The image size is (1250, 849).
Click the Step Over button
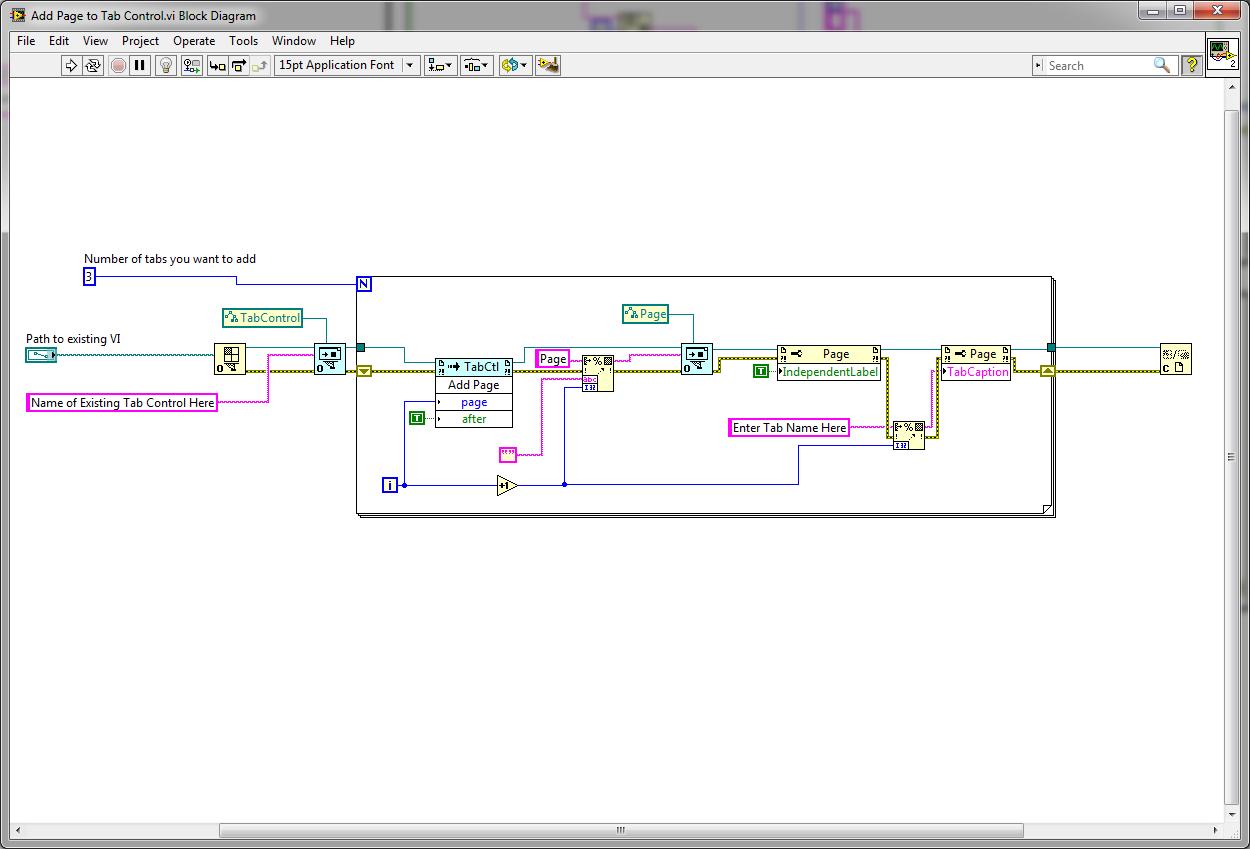(239, 65)
